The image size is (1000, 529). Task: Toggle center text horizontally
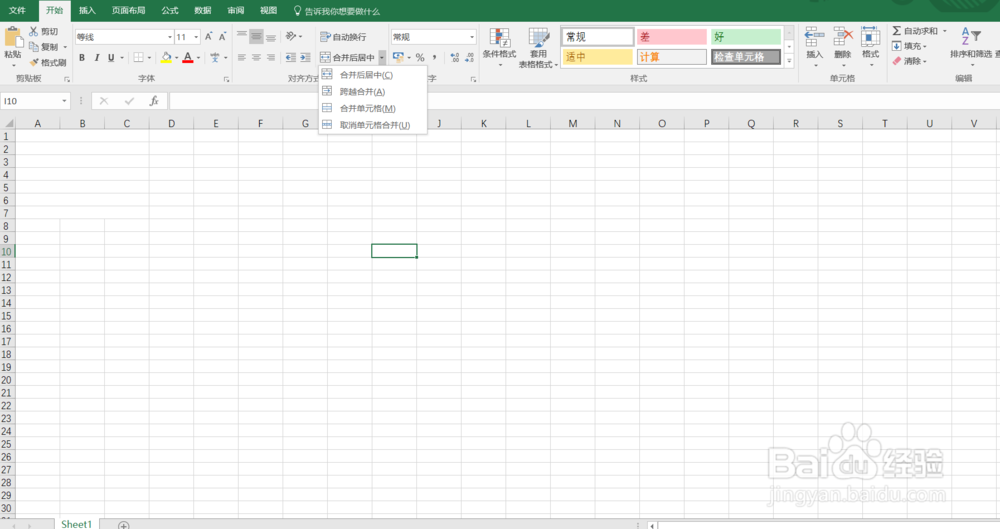(x=256, y=57)
